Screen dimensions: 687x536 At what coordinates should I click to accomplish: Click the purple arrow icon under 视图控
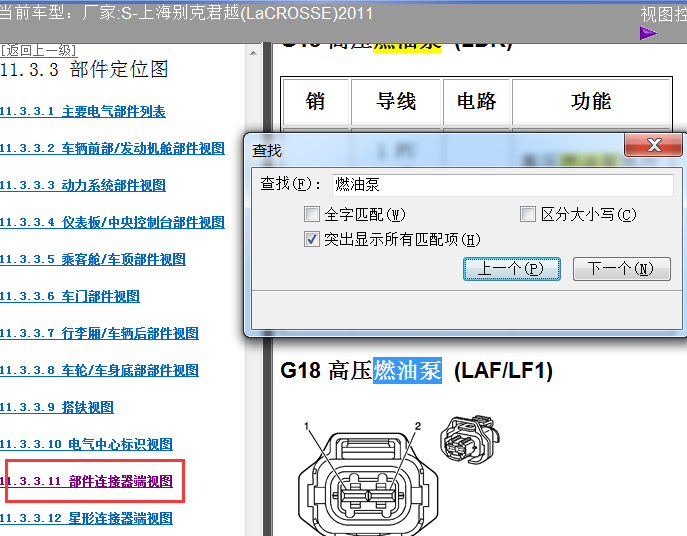pyautogui.click(x=648, y=33)
